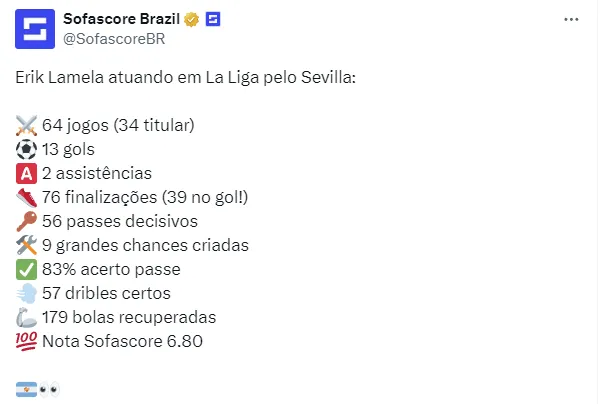The height and width of the screenshot is (404, 602).
Task: Click the red A assists emoji
Action: click(27, 173)
